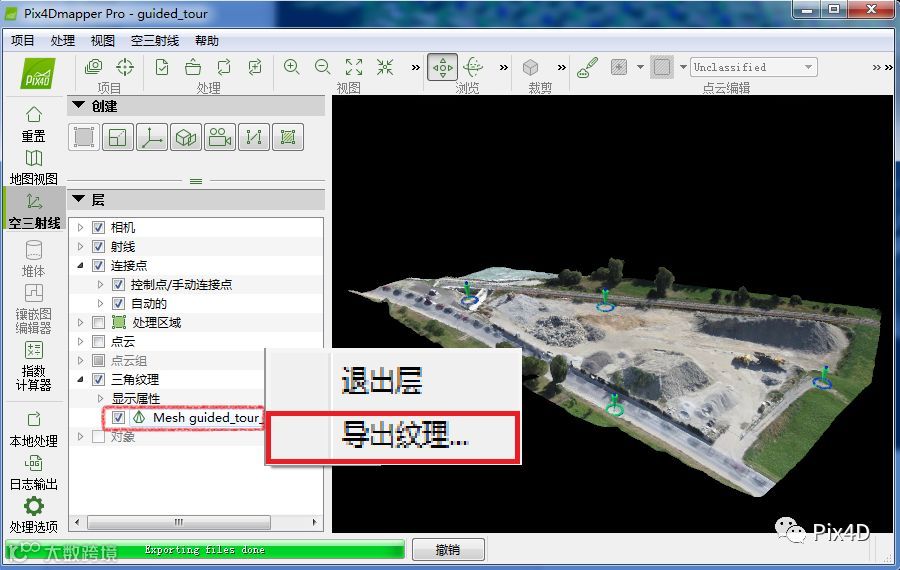Select the standard pan navigation mode icon
This screenshot has height=570, width=900.
tap(443, 67)
